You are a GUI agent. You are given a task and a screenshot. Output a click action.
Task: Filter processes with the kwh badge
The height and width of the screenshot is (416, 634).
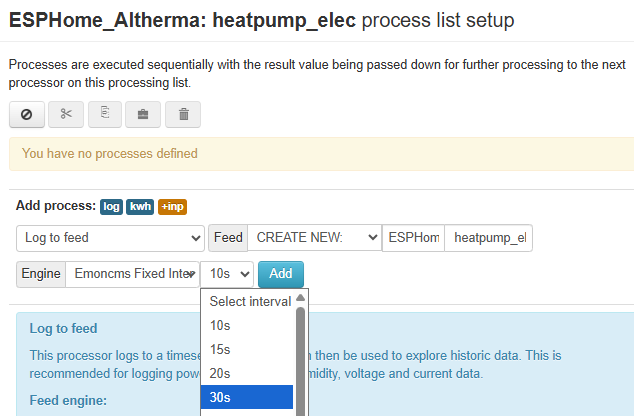(x=140, y=207)
